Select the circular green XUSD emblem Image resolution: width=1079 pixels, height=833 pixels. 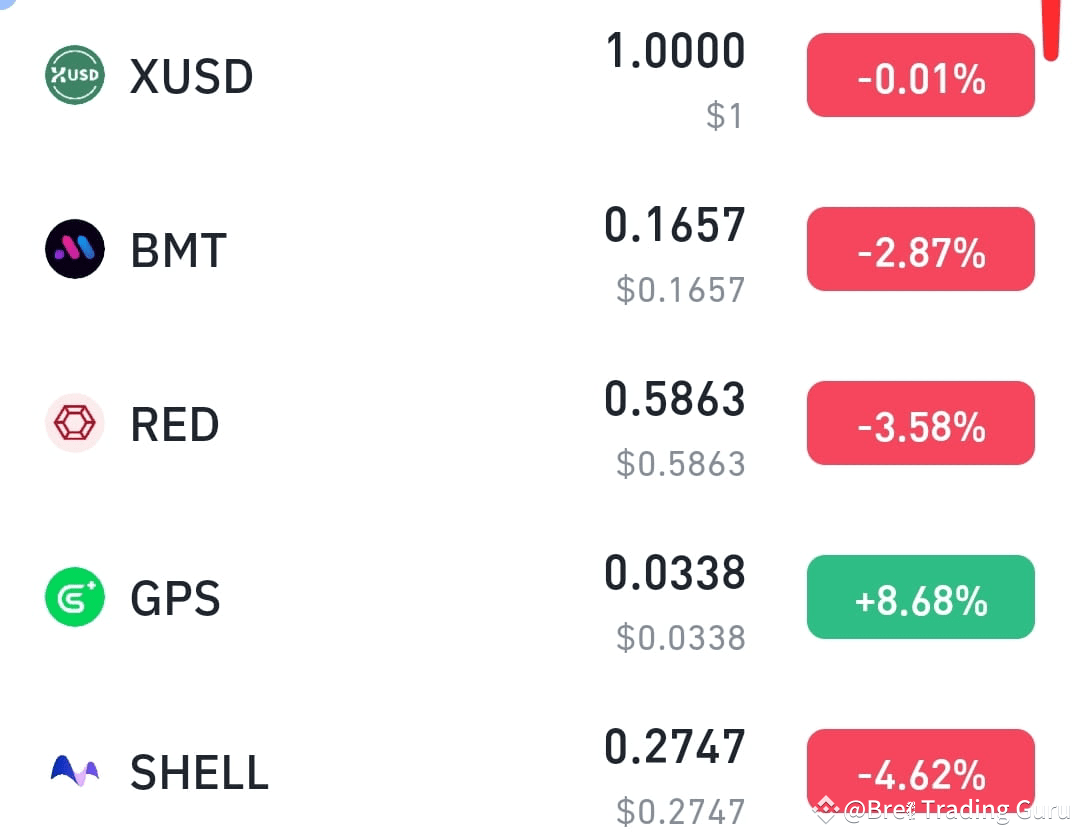pyautogui.click(x=73, y=74)
